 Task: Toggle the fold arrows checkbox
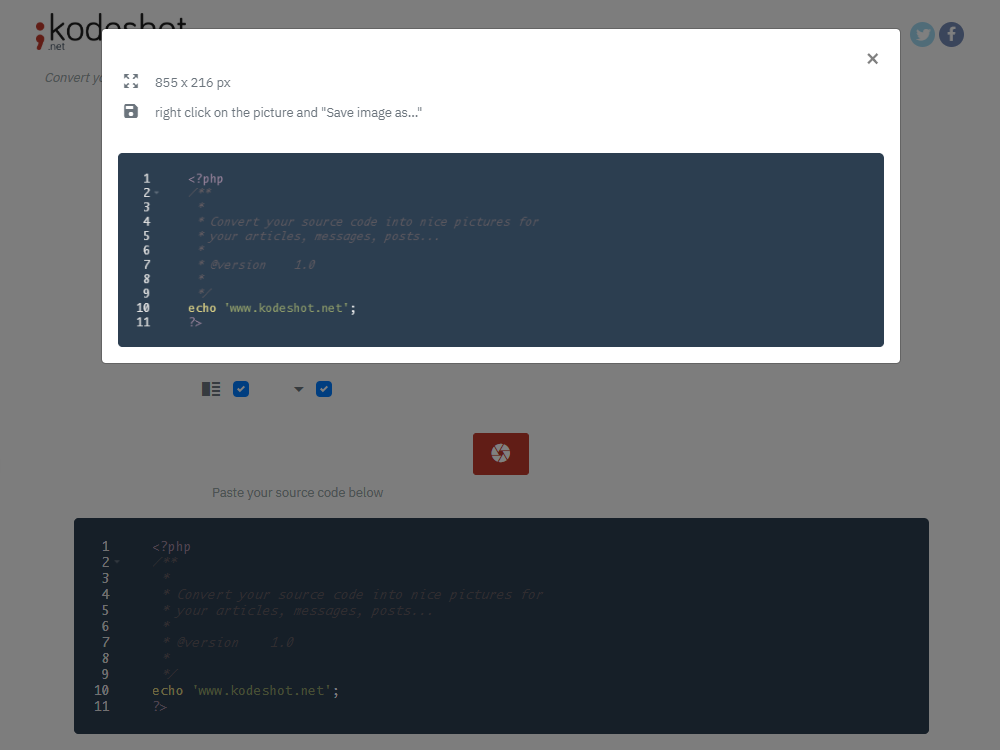click(x=324, y=389)
